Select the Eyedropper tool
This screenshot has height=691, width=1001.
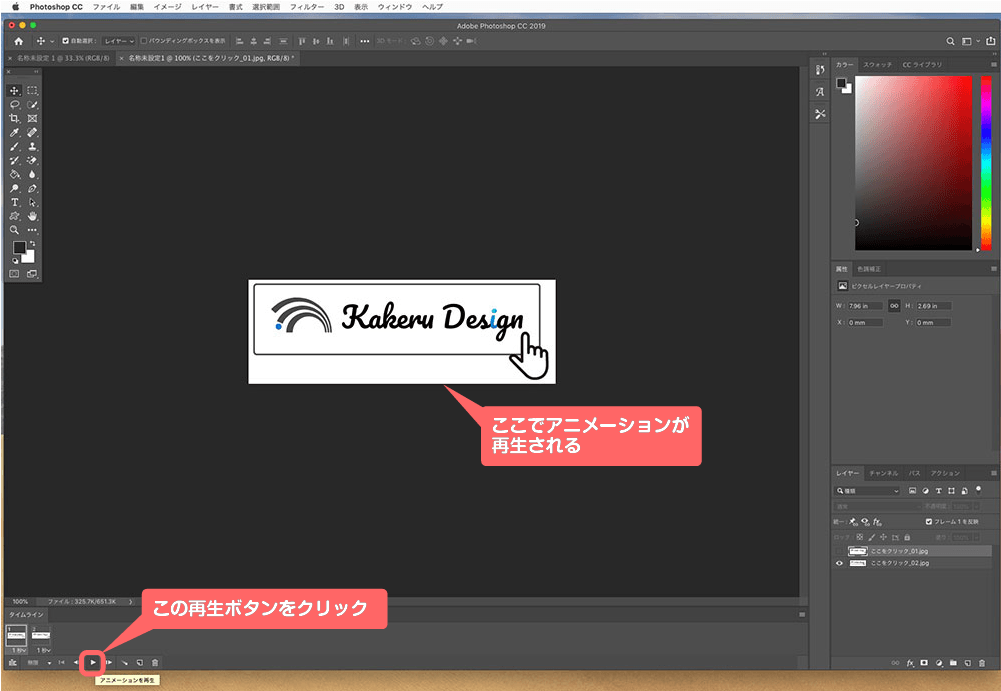pos(14,133)
